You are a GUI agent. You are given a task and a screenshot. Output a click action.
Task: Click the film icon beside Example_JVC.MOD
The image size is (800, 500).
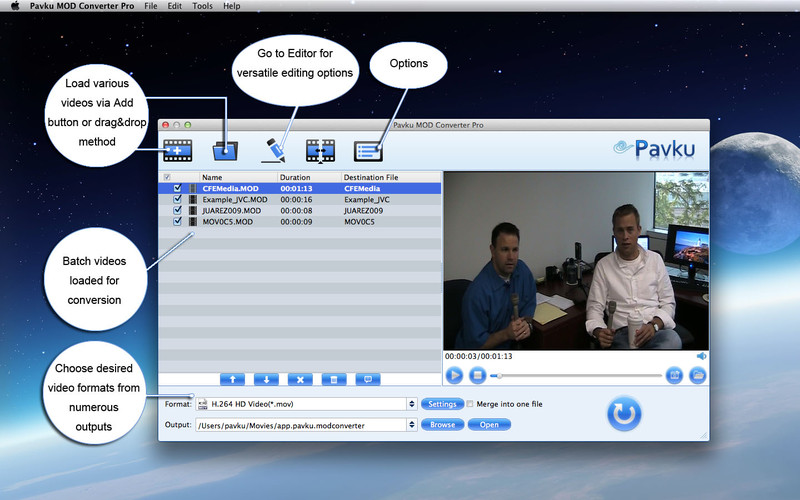(x=193, y=199)
